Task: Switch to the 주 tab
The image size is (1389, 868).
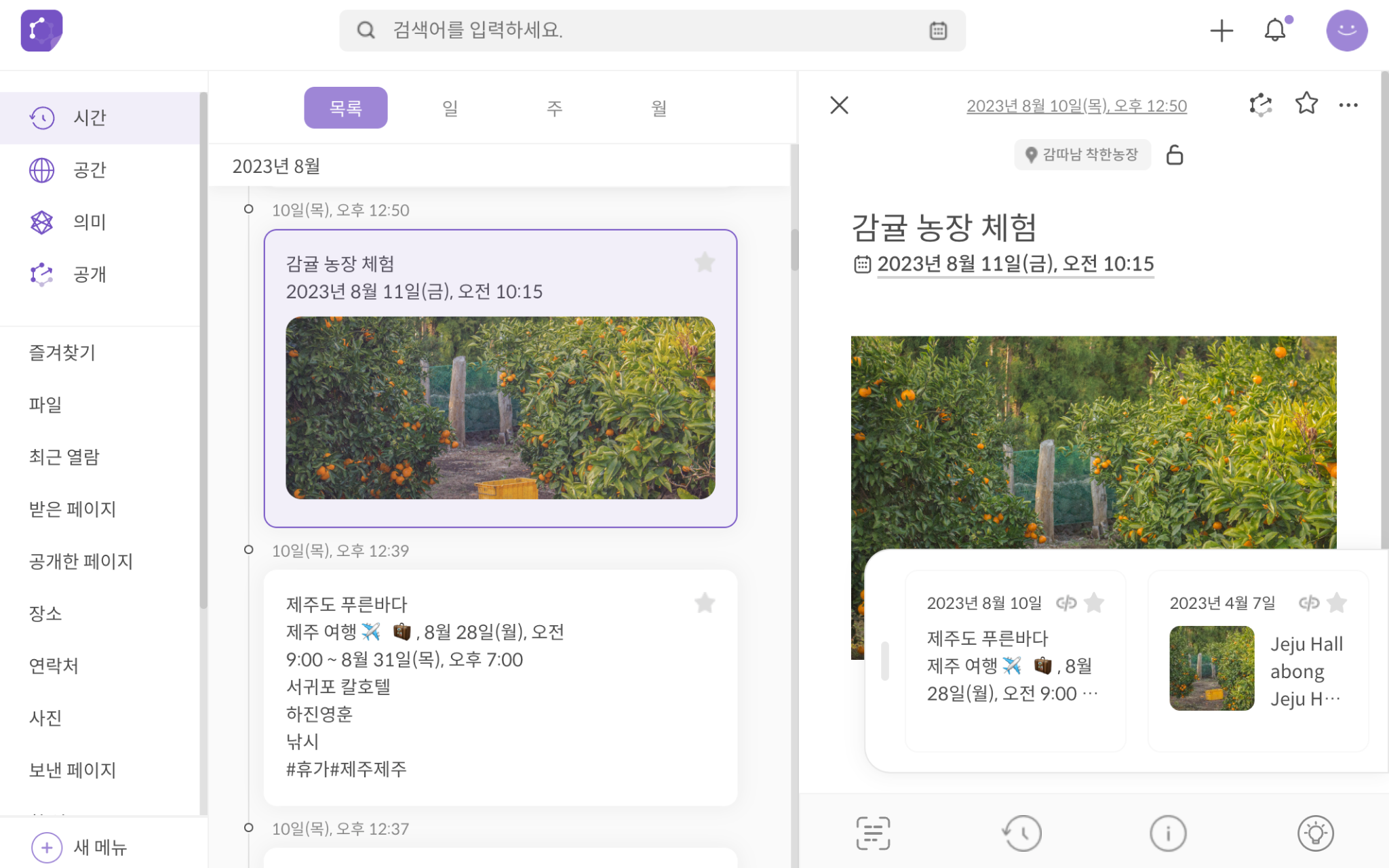Action: [x=555, y=108]
